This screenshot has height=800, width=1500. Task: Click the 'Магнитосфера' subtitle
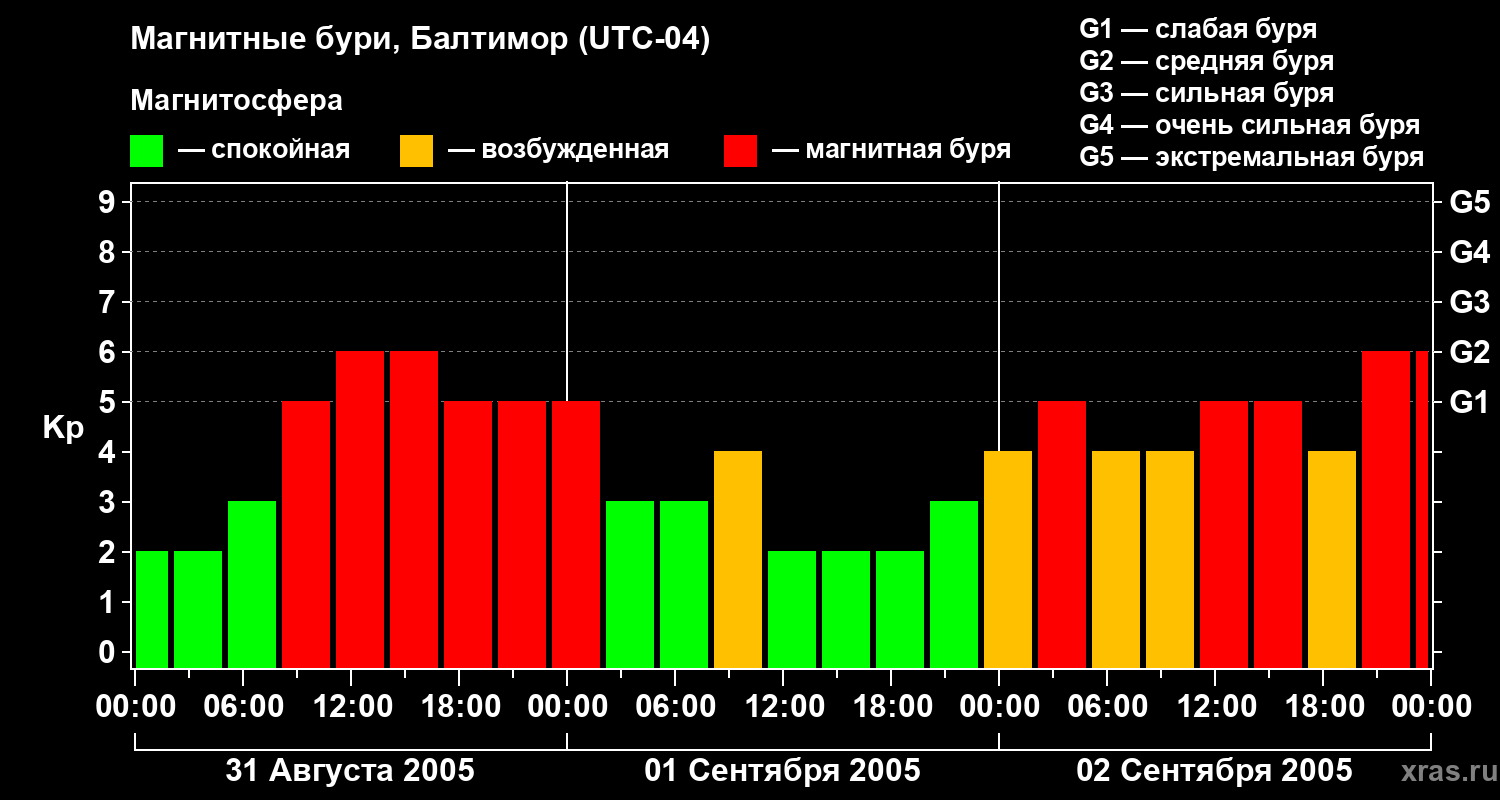(x=236, y=101)
